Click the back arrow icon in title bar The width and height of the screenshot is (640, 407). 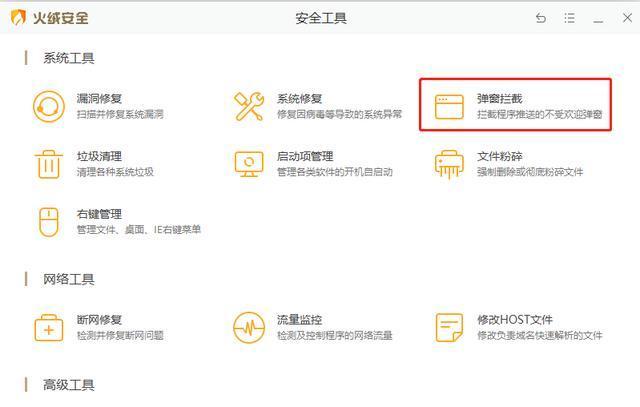[x=541, y=18]
